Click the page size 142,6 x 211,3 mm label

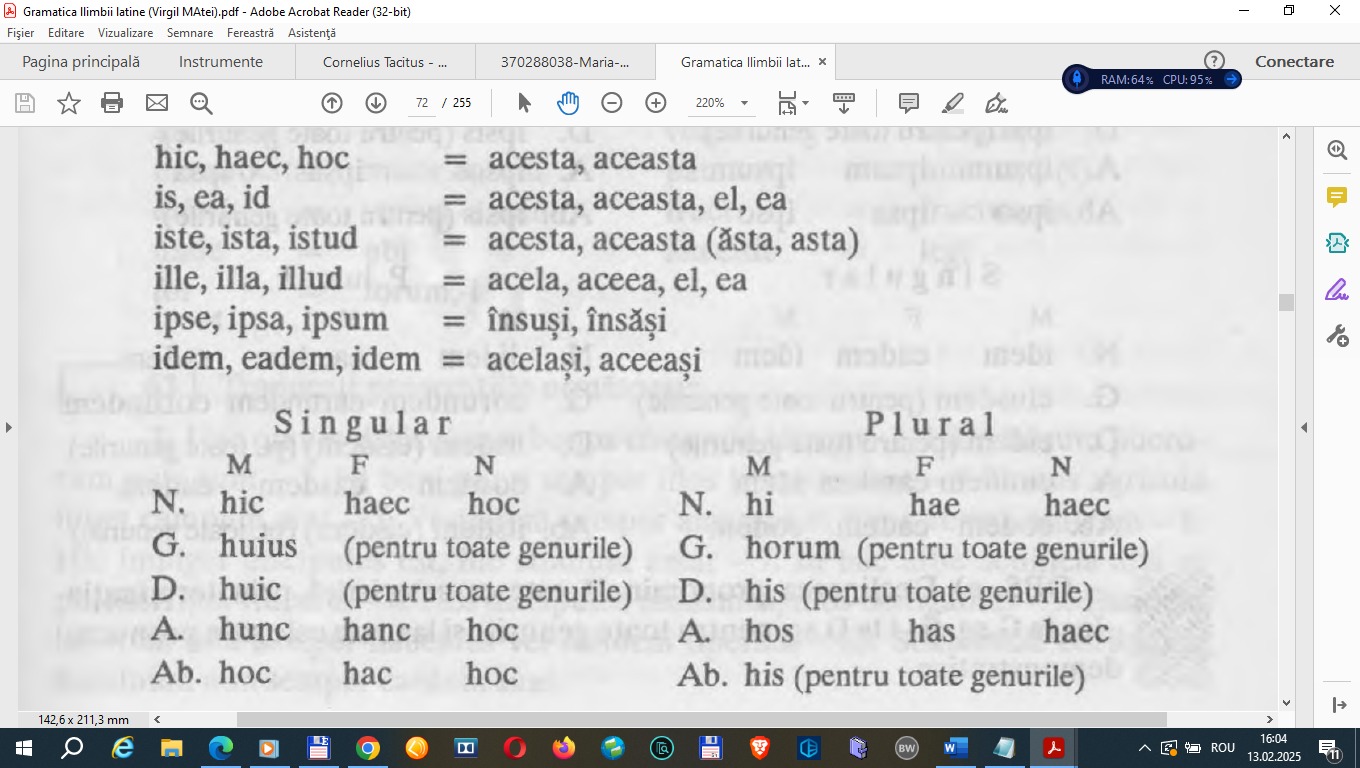tap(84, 719)
